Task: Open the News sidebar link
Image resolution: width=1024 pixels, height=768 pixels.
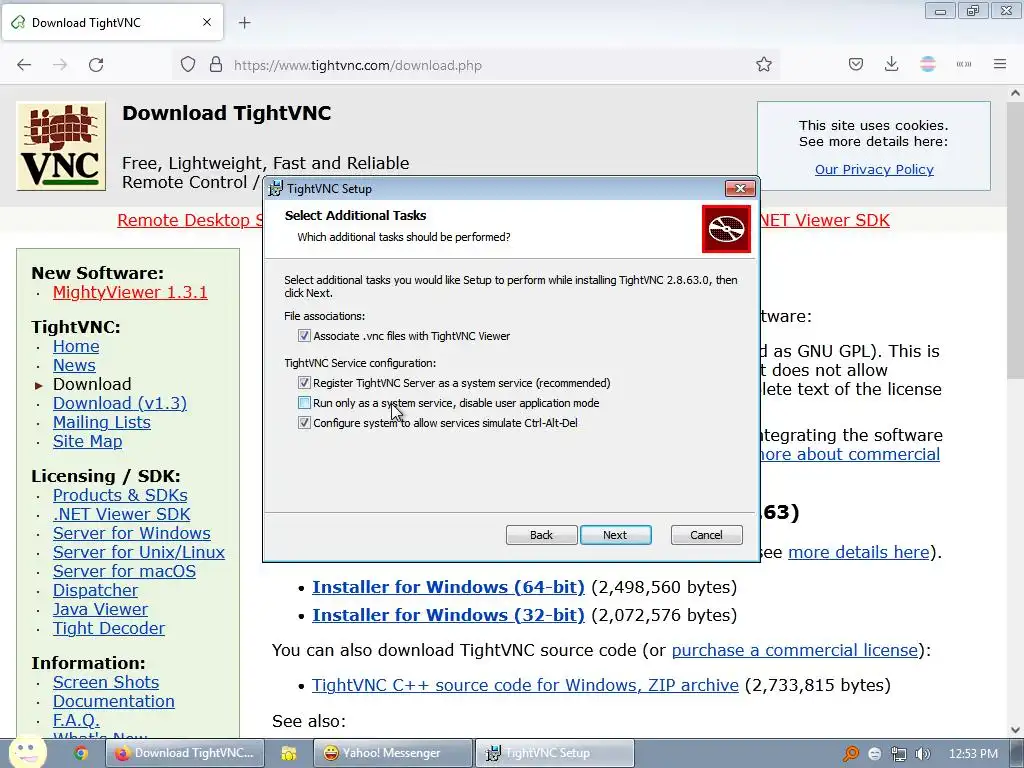Action: click(74, 365)
